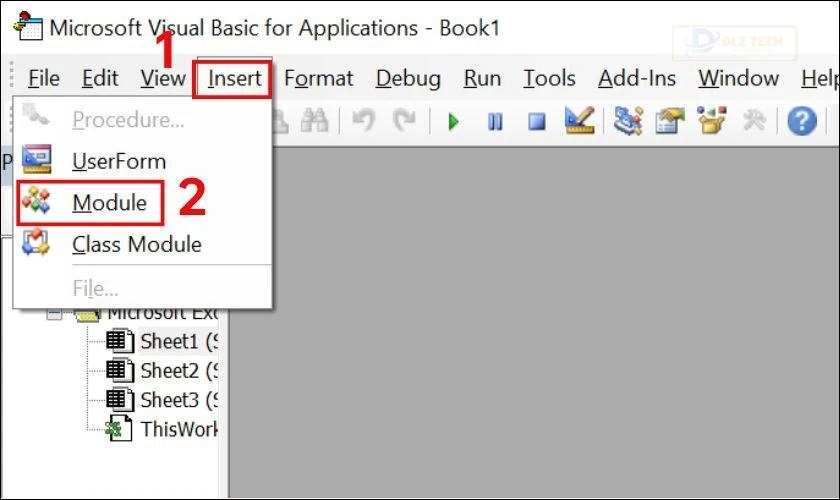Click the blue Help question mark icon

coord(802,121)
